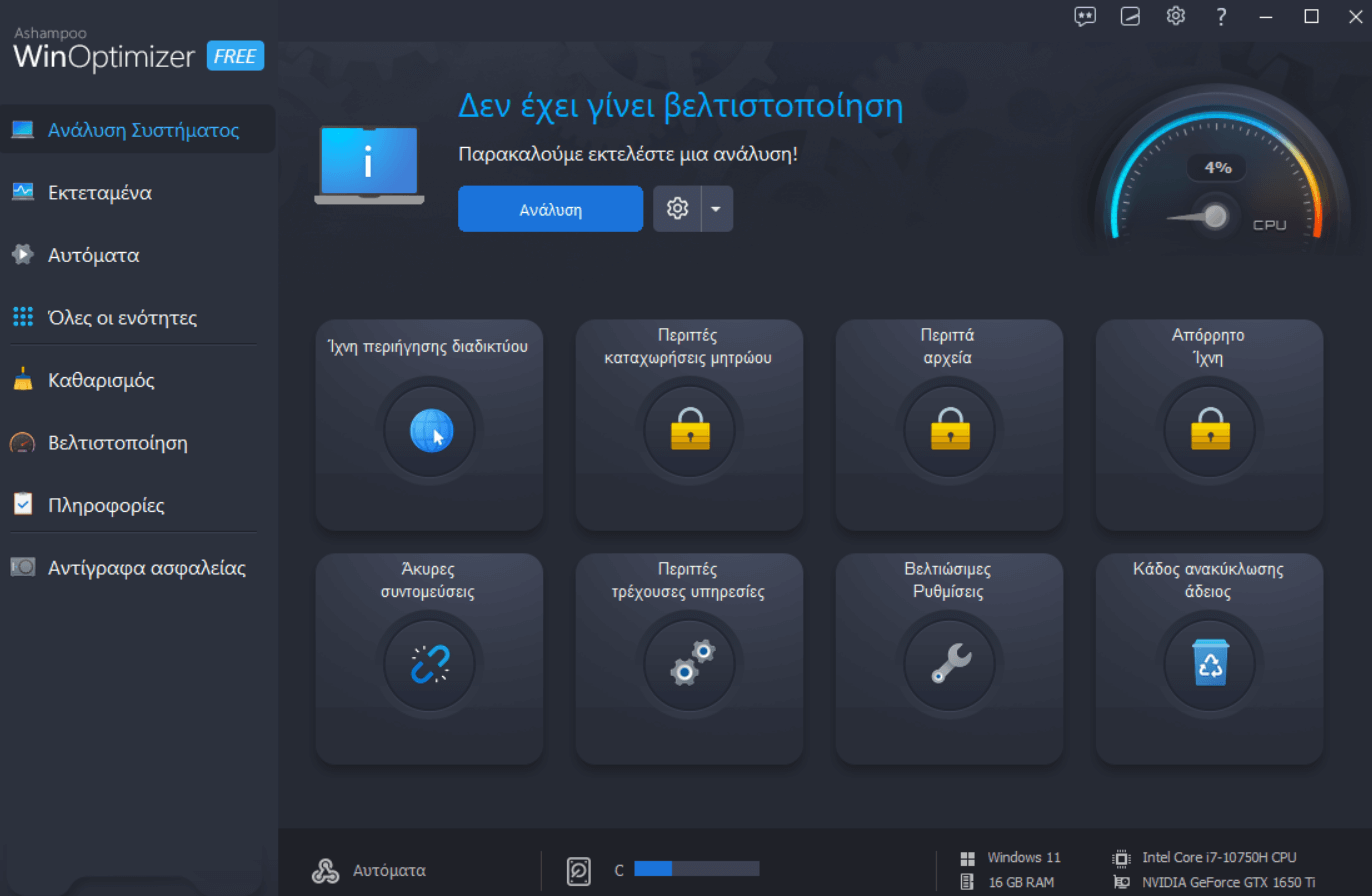Click the padlock under Απόρρητο Ίχνη
The height and width of the screenshot is (896, 1372).
coord(1210,429)
